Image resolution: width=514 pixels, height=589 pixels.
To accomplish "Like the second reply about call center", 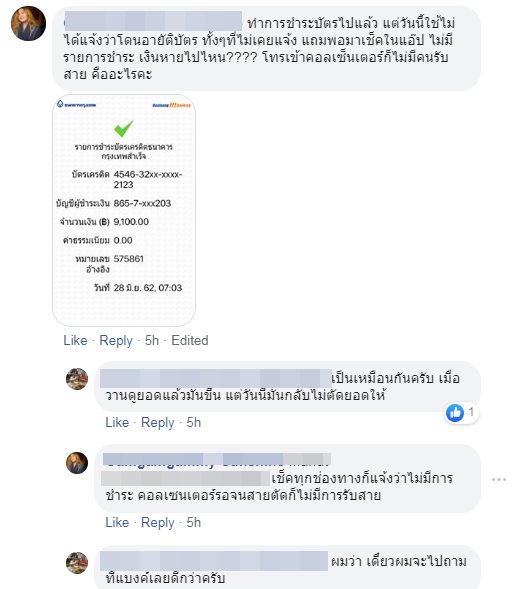I will [117, 522].
